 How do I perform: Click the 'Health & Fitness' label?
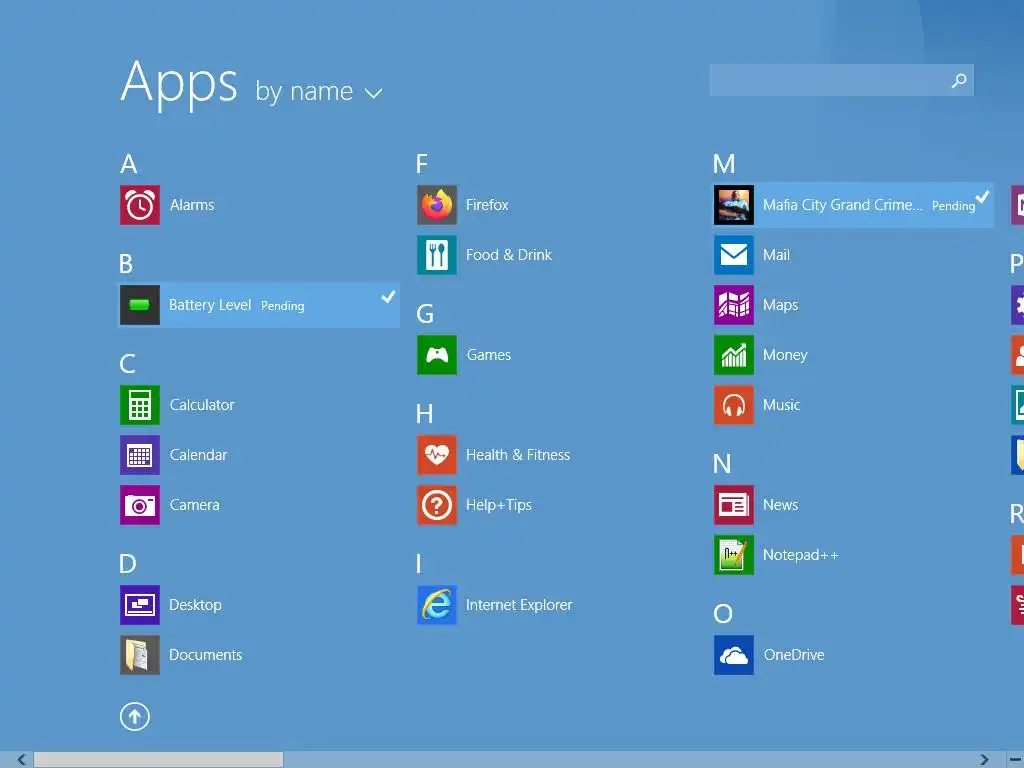(518, 455)
